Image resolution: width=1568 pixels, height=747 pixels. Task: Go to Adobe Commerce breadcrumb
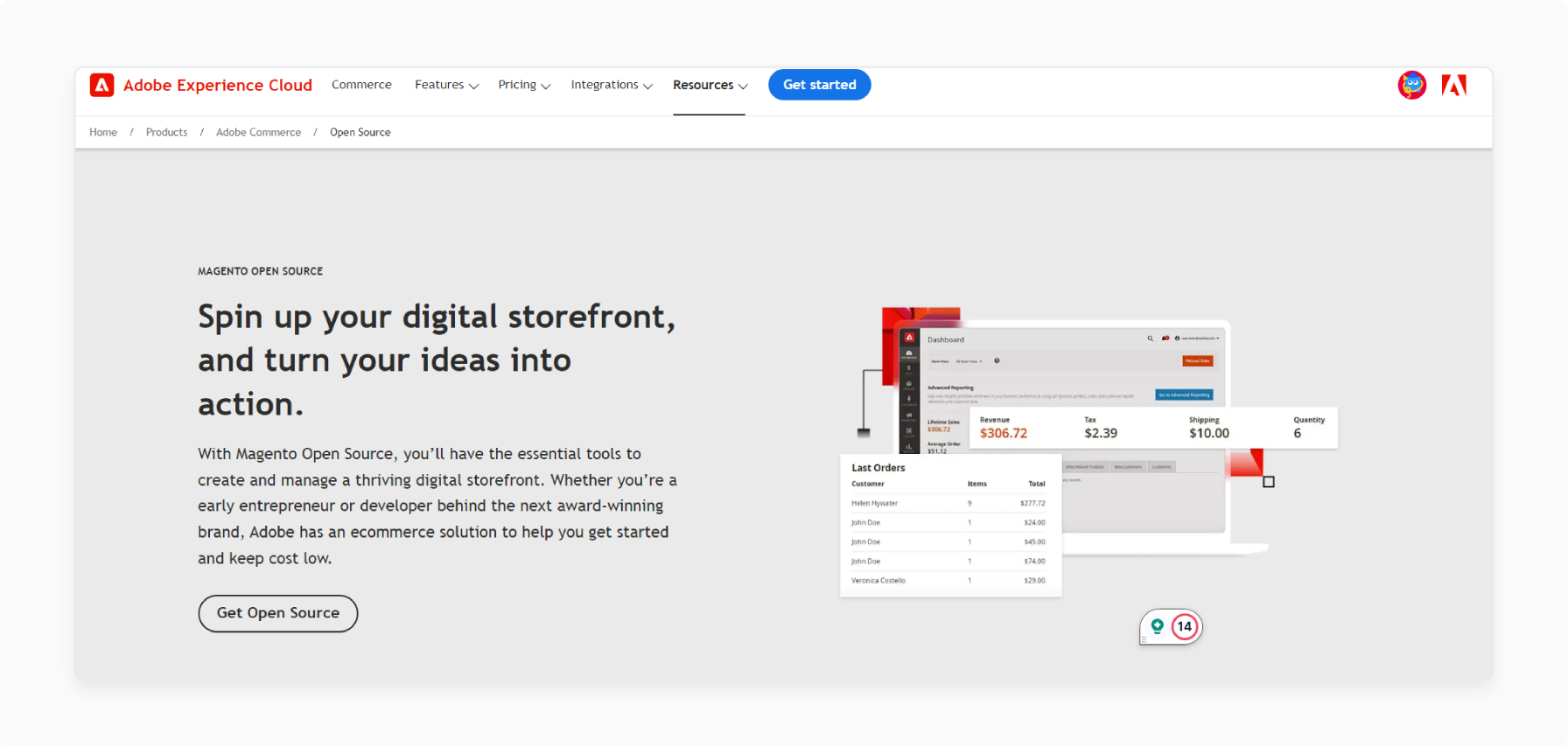click(x=258, y=132)
